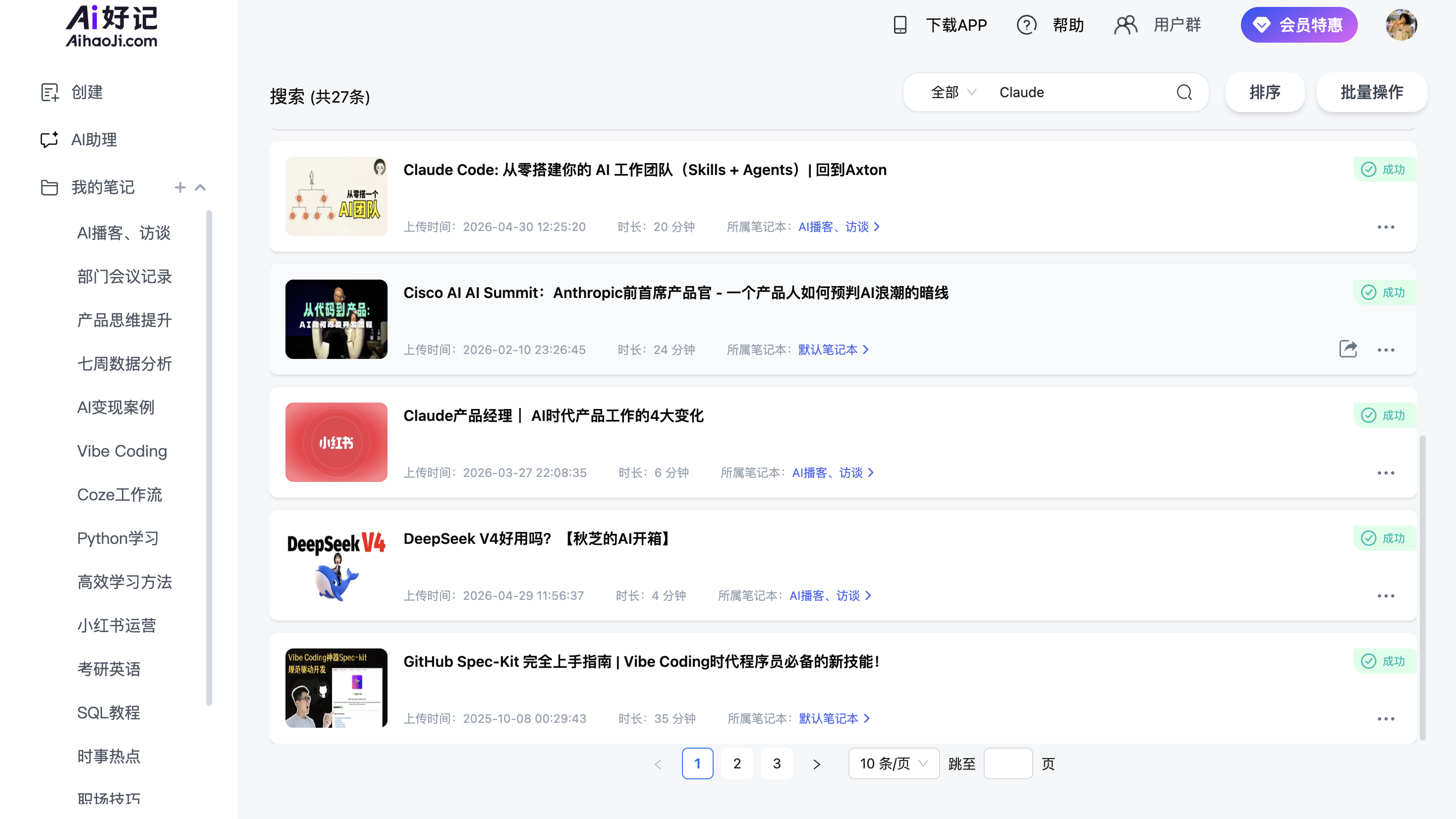1456x819 pixels.
Task: Click success status badge on Claude Code note
Action: 1385,169
